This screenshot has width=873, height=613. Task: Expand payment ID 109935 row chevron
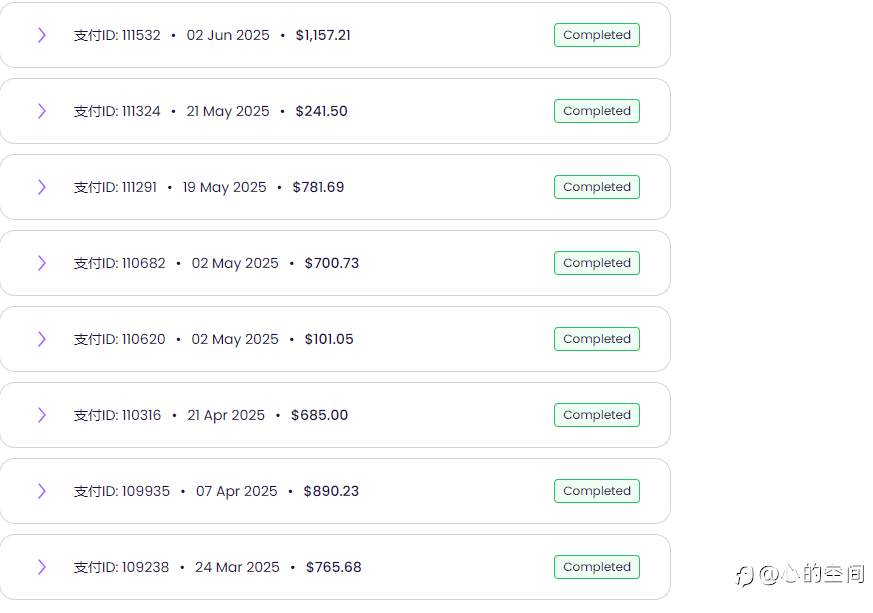[41, 491]
